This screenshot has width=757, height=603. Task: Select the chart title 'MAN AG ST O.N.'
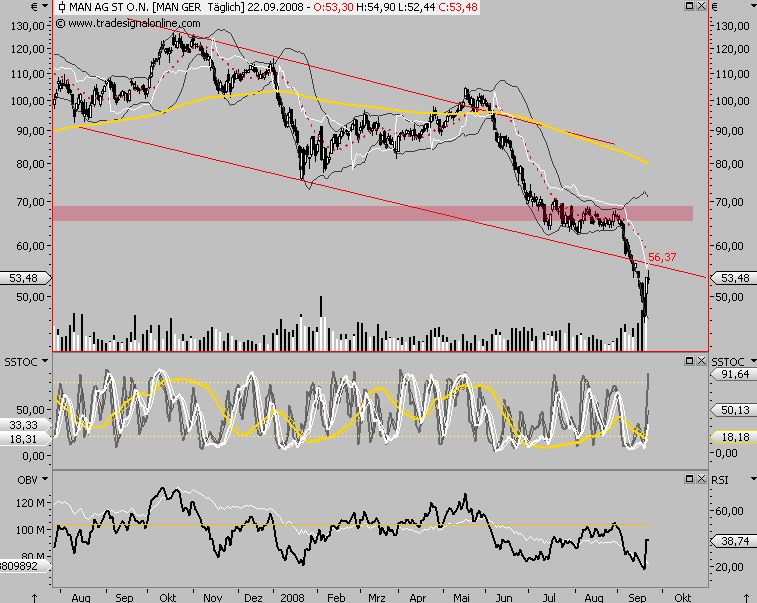click(109, 7)
